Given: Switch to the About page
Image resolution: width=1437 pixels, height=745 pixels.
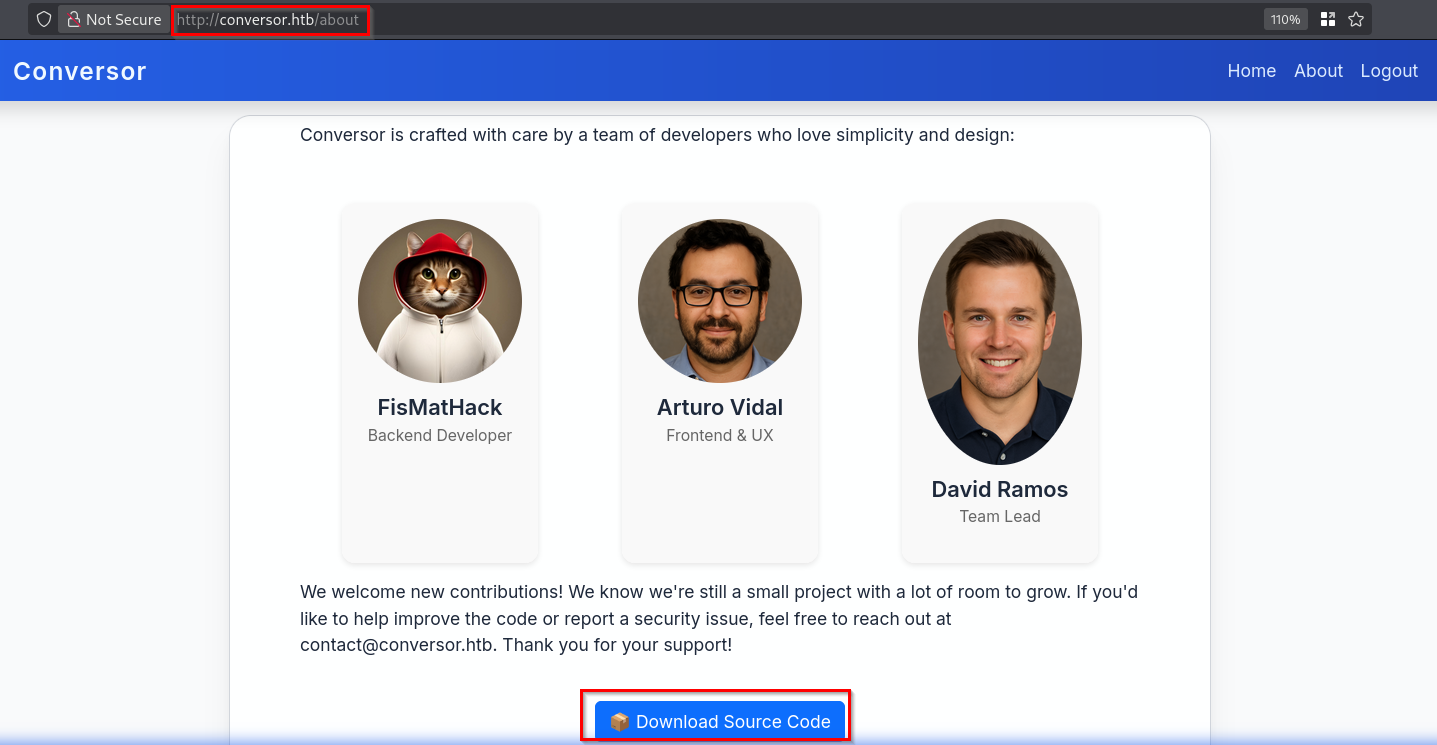Looking at the screenshot, I should (x=1318, y=70).
